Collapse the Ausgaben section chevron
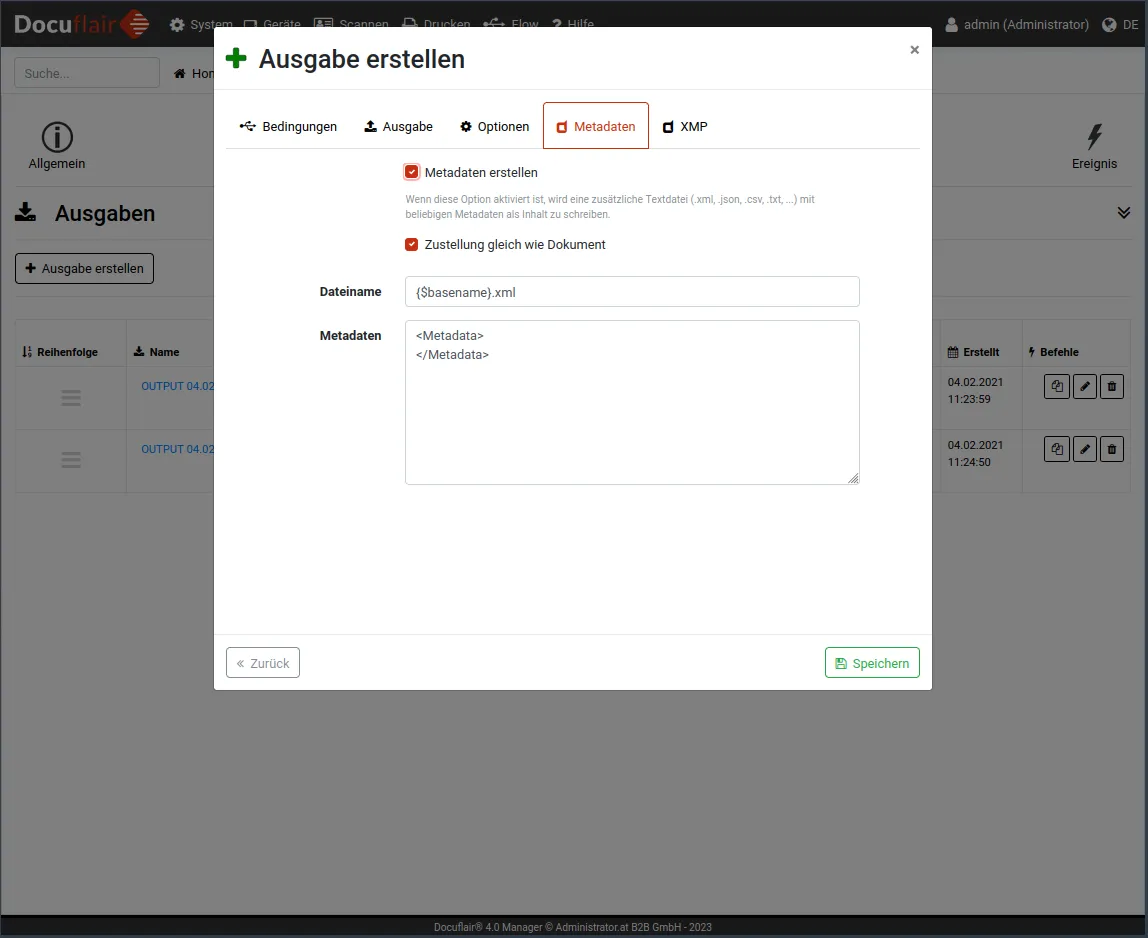 [1123, 213]
